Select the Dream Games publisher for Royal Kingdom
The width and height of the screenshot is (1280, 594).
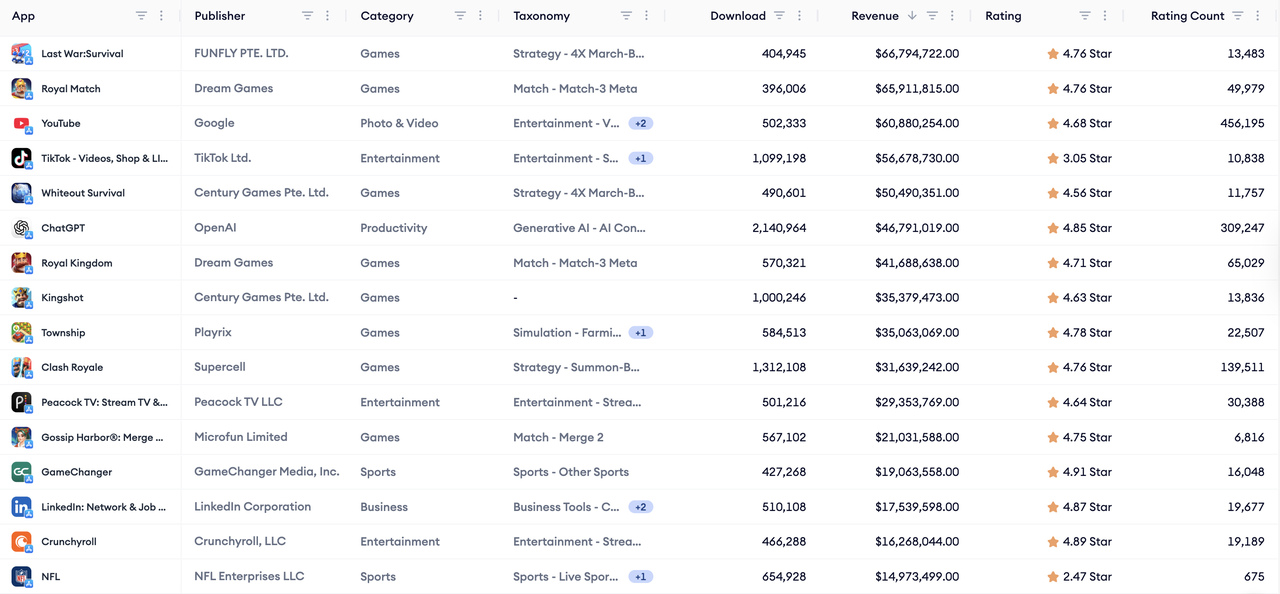[233, 263]
